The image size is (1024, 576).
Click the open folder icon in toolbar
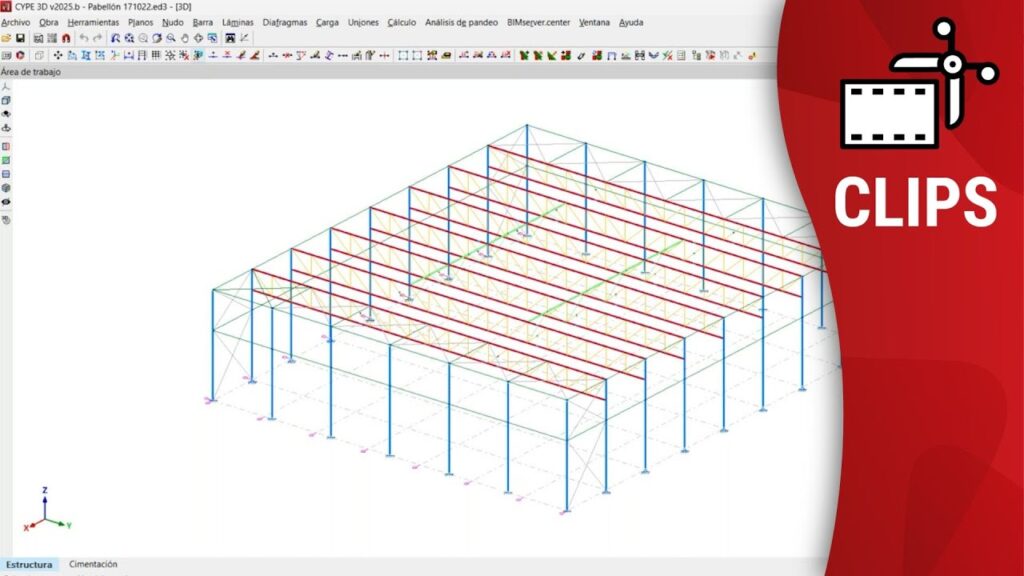tap(6, 38)
